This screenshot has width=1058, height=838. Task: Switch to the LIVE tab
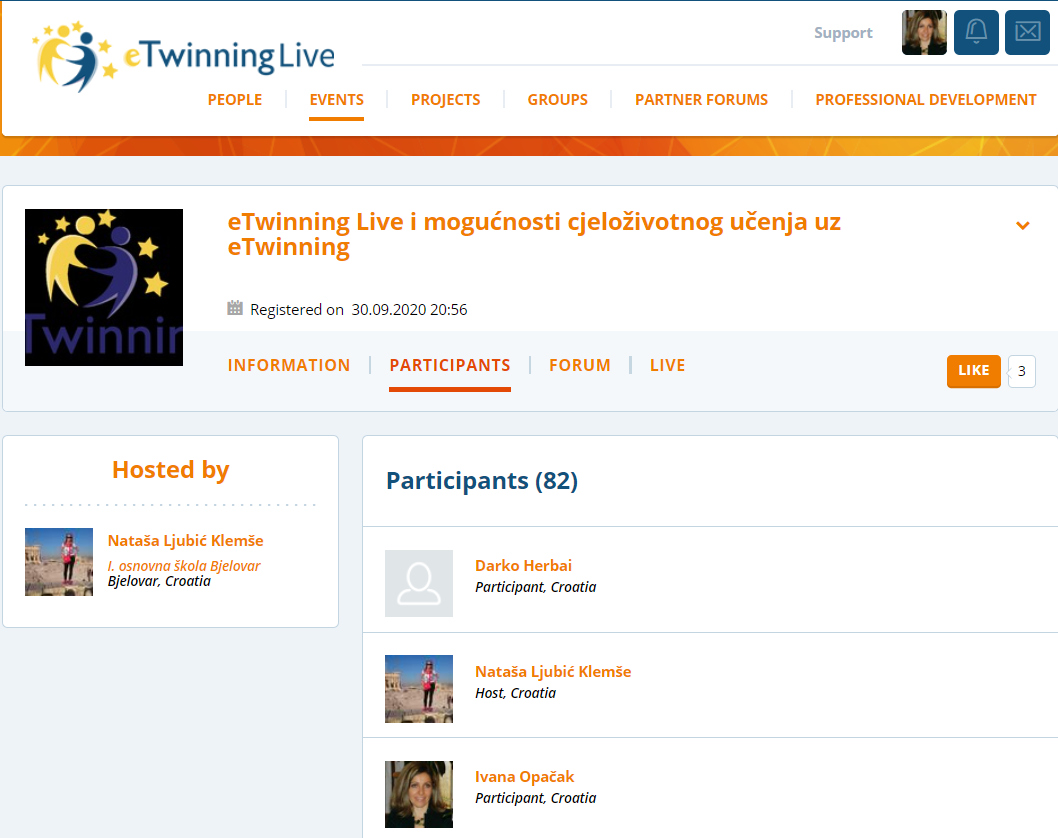[667, 365]
